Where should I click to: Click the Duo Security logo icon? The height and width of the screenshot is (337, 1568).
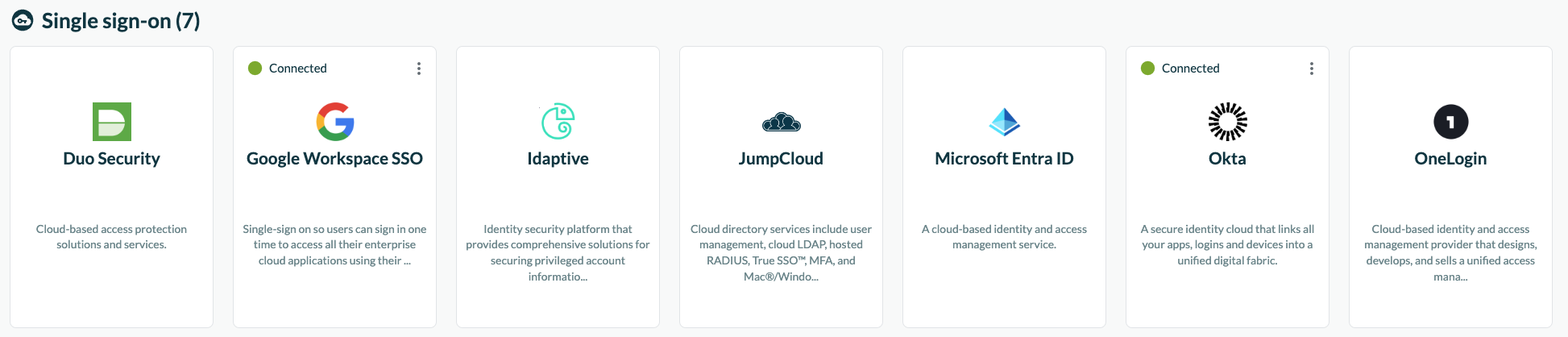pyautogui.click(x=112, y=122)
